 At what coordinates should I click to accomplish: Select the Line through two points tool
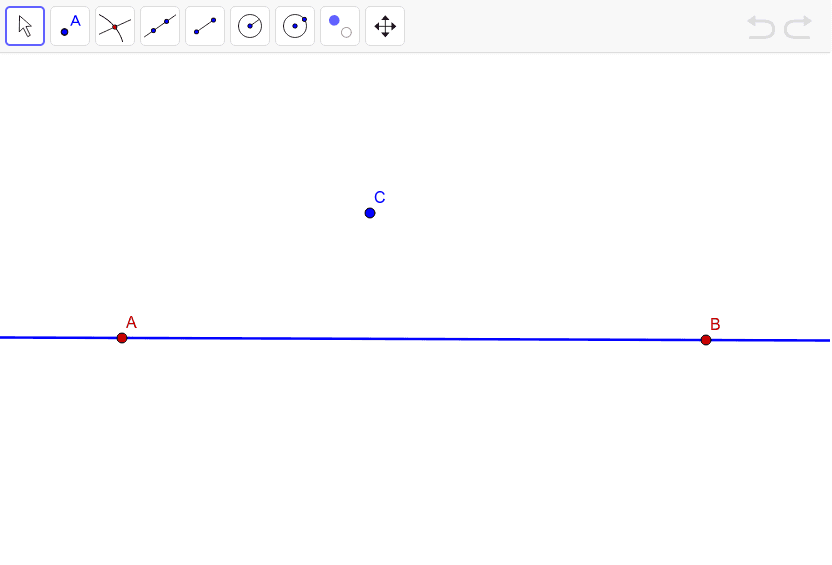(160, 26)
